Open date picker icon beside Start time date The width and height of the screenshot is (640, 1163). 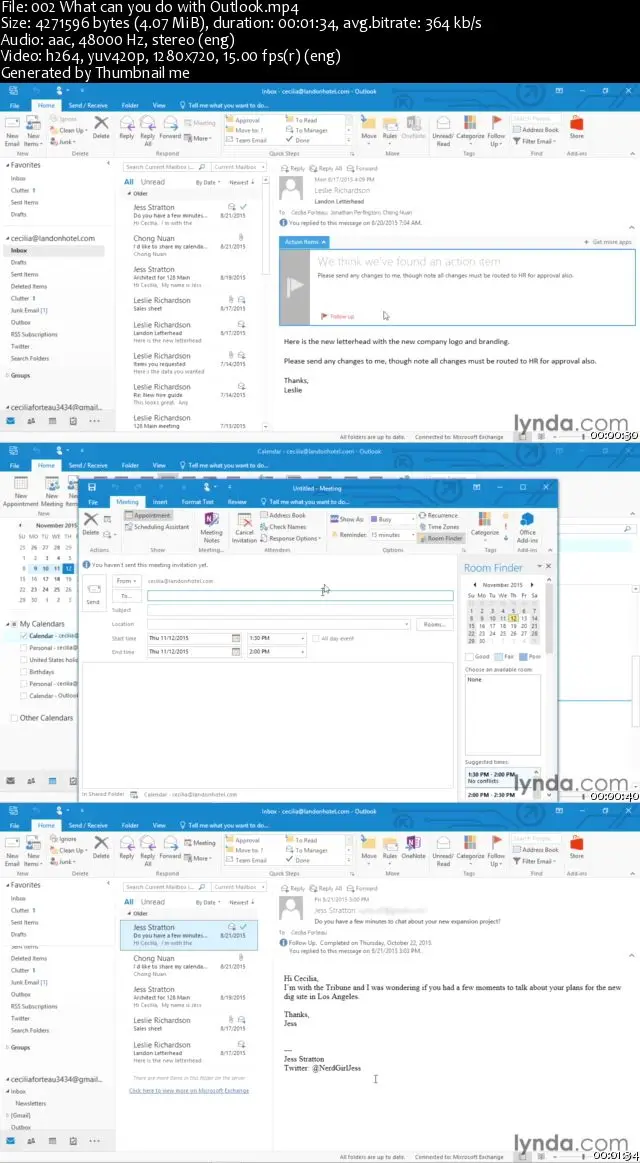point(236,638)
